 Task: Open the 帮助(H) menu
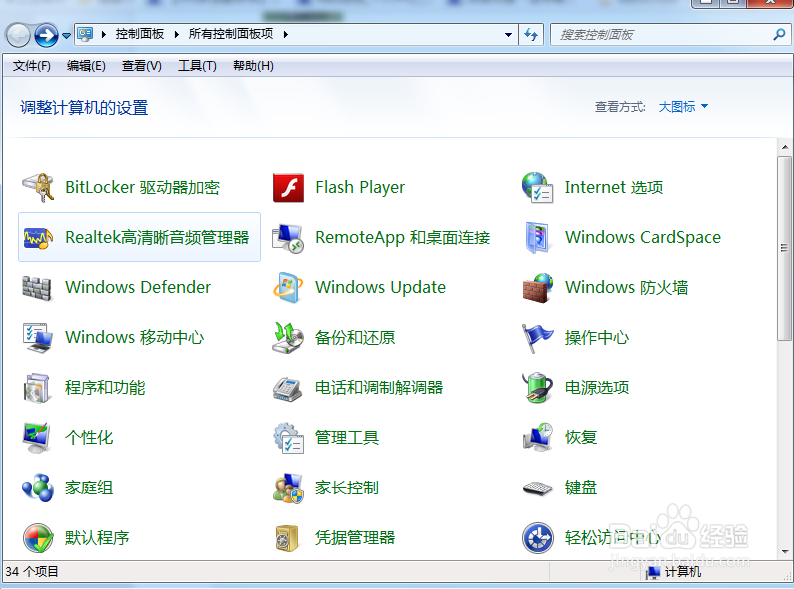point(253,66)
